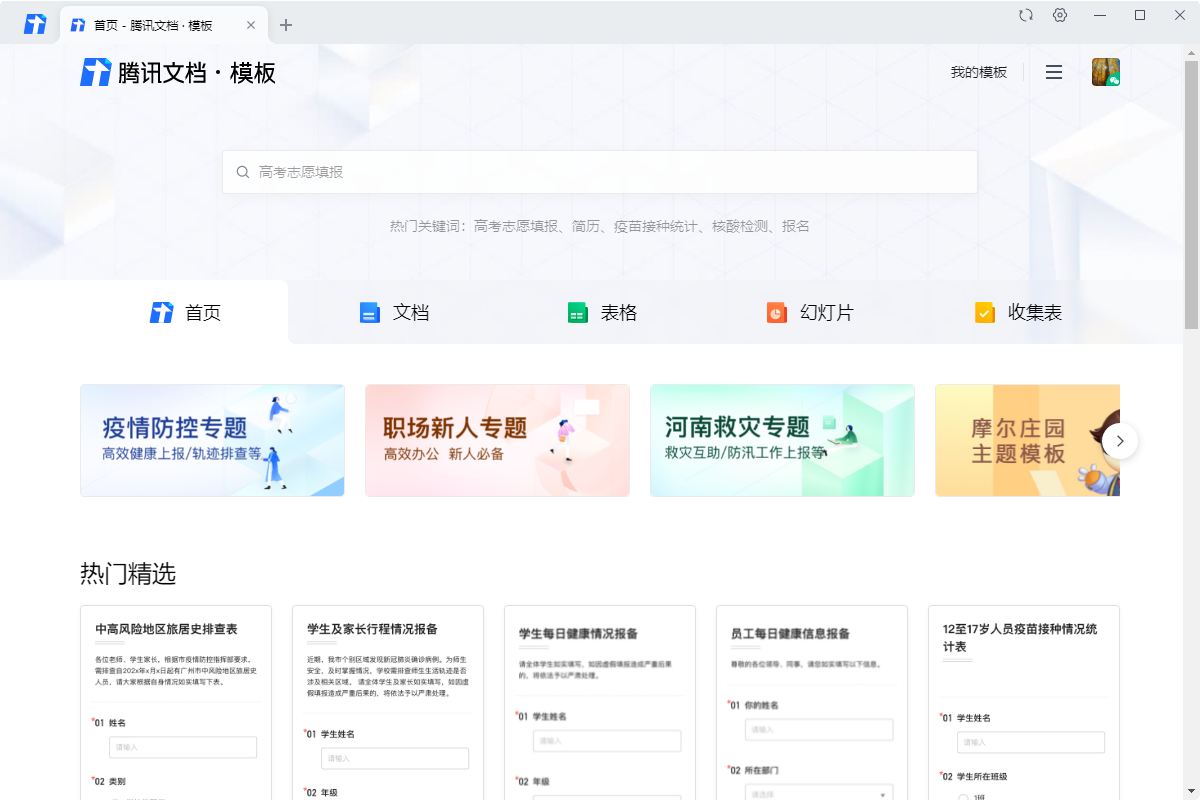The width and height of the screenshot is (1200, 800).
Task: Open the hamburger menu icon
Action: click(x=1054, y=72)
